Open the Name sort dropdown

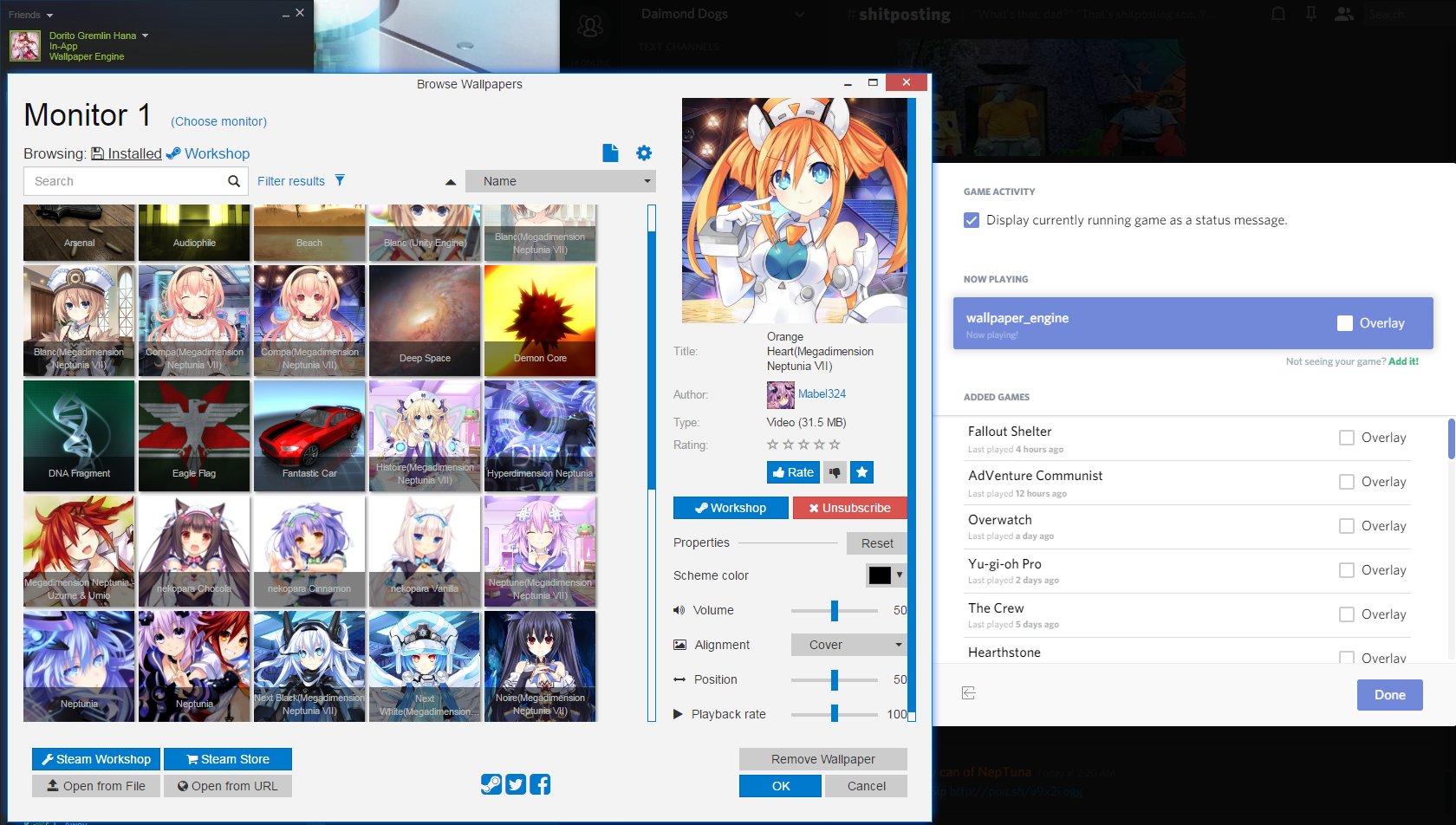(561, 181)
